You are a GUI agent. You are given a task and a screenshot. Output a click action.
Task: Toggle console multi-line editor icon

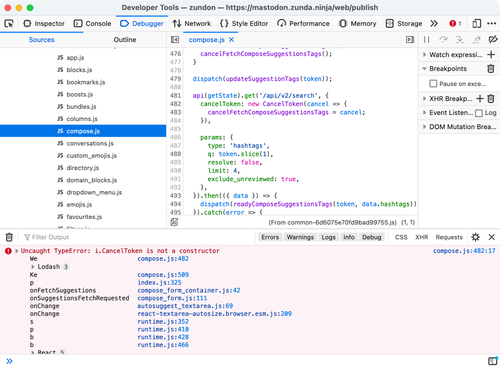(x=493, y=361)
